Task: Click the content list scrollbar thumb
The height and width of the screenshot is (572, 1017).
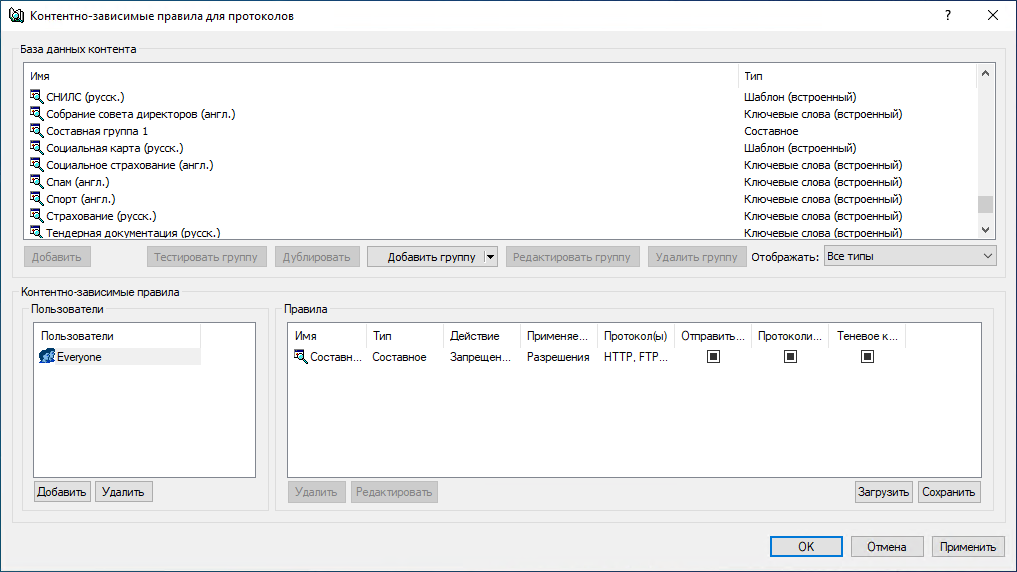Action: click(985, 204)
